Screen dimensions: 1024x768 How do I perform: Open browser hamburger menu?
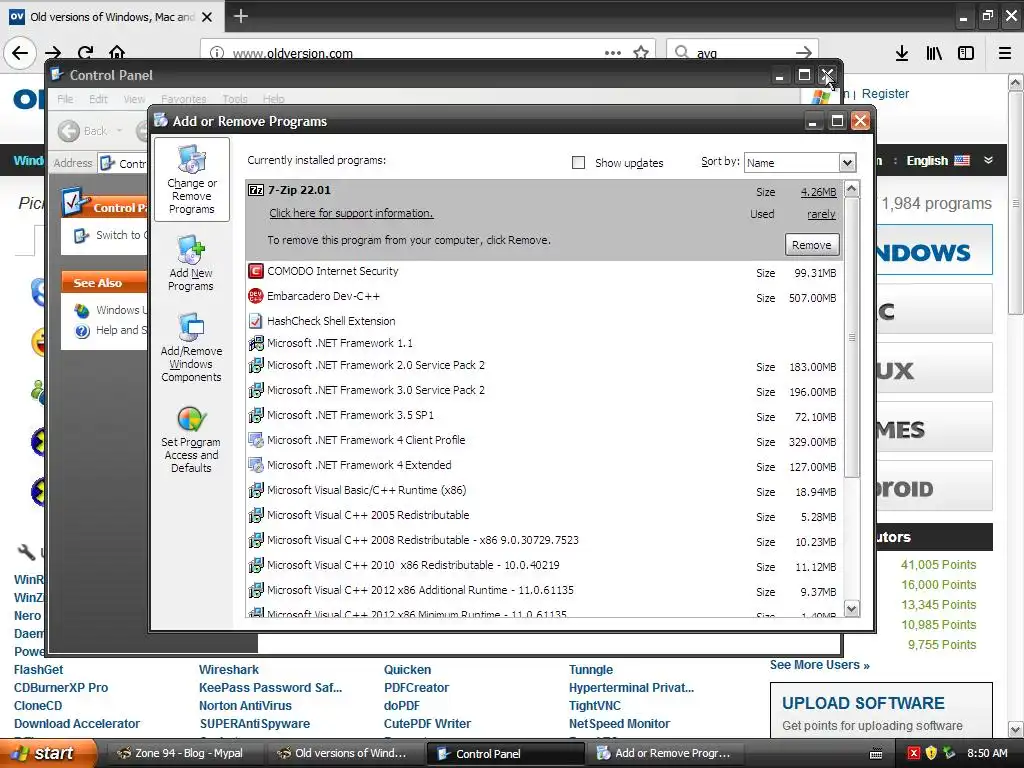click(x=1005, y=54)
